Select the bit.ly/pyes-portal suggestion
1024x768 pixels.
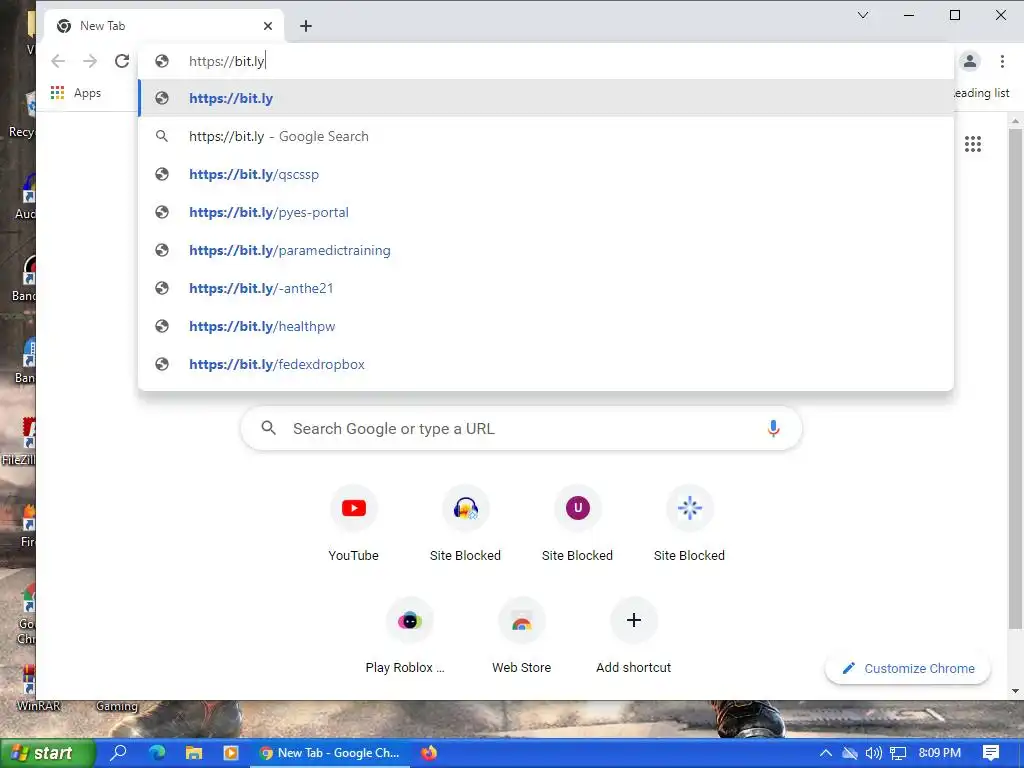pyautogui.click(x=546, y=212)
